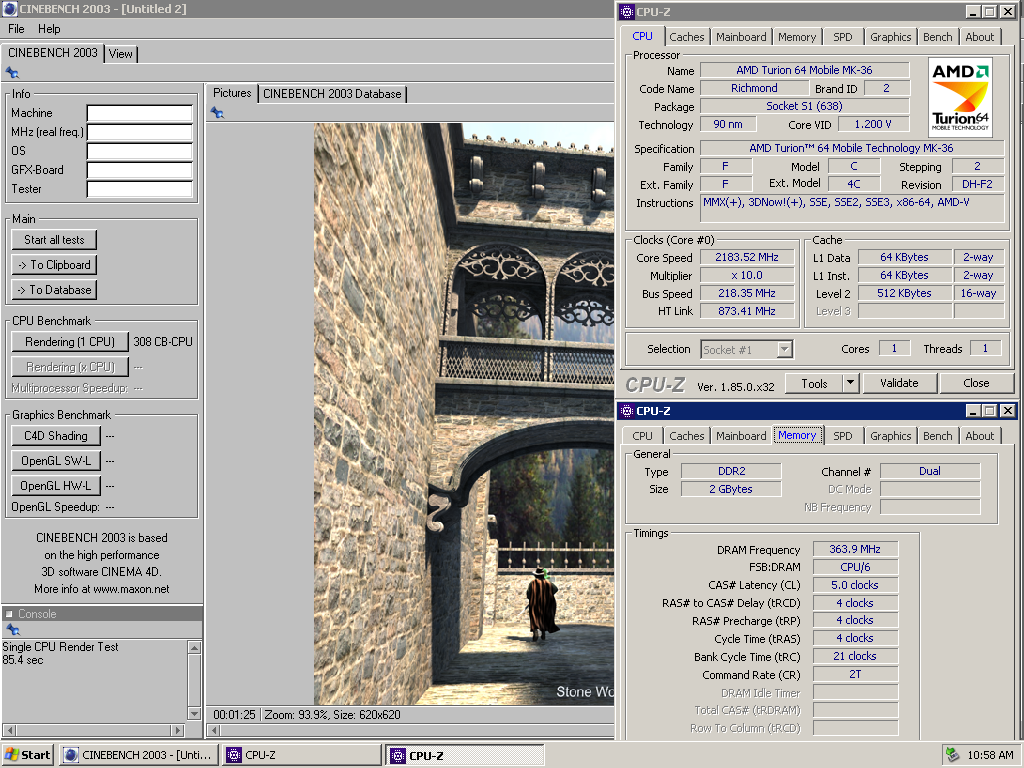Toggle the Console panel header square
Image resolution: width=1024 pixels, height=768 pixels.
9,614
